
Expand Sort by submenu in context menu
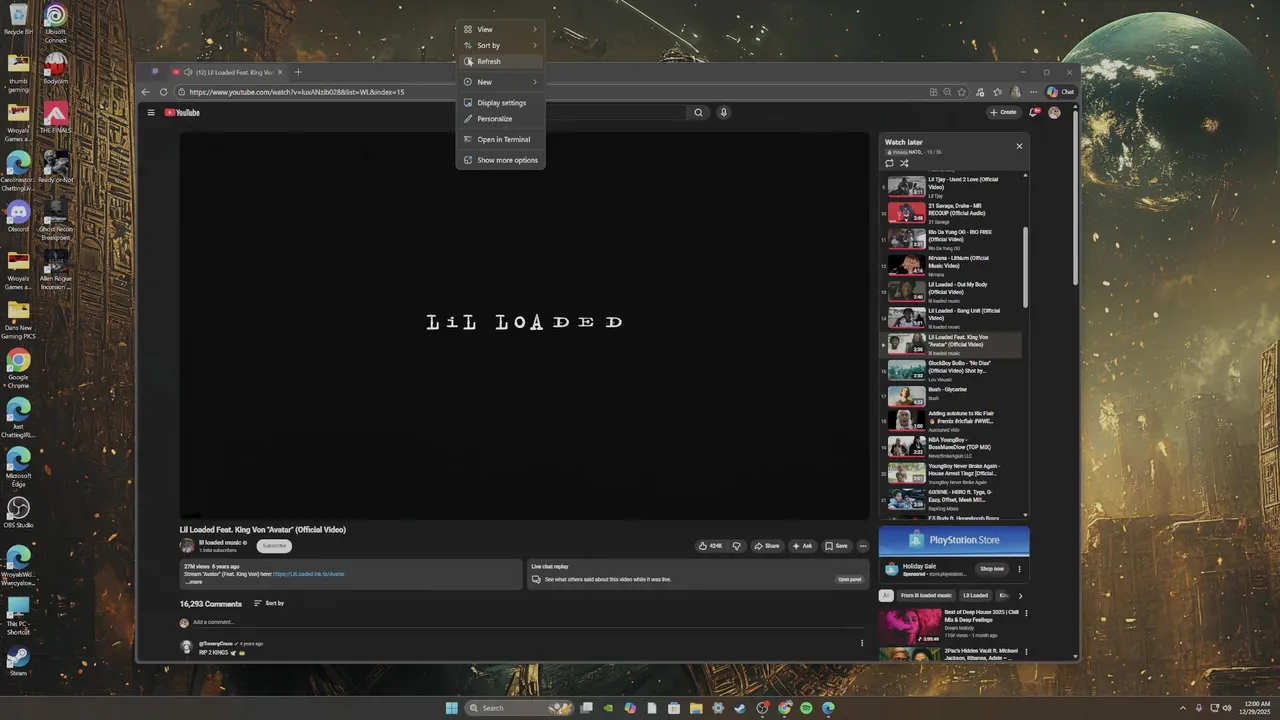pyautogui.click(x=500, y=45)
